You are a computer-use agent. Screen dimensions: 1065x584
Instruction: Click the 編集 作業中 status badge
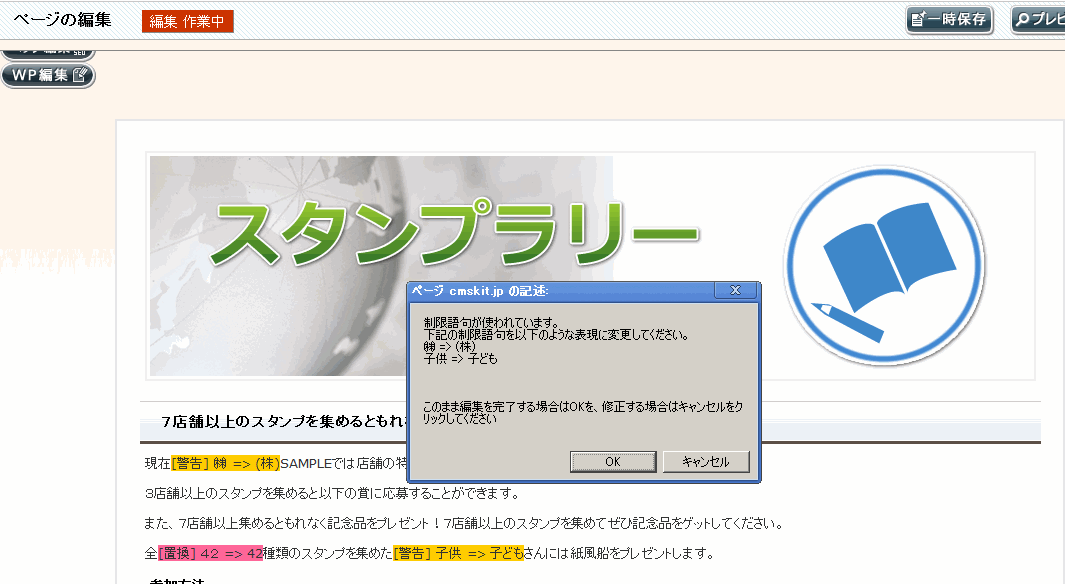tap(187, 21)
